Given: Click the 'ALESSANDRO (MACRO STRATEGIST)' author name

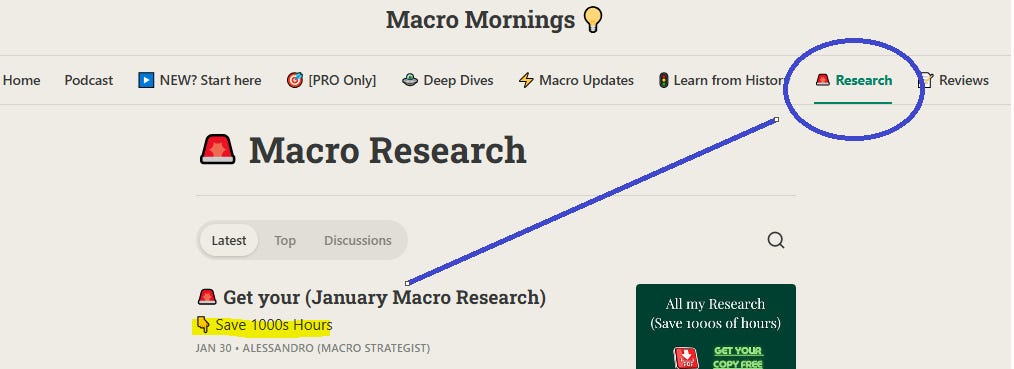Looking at the screenshot, I should (336, 348).
